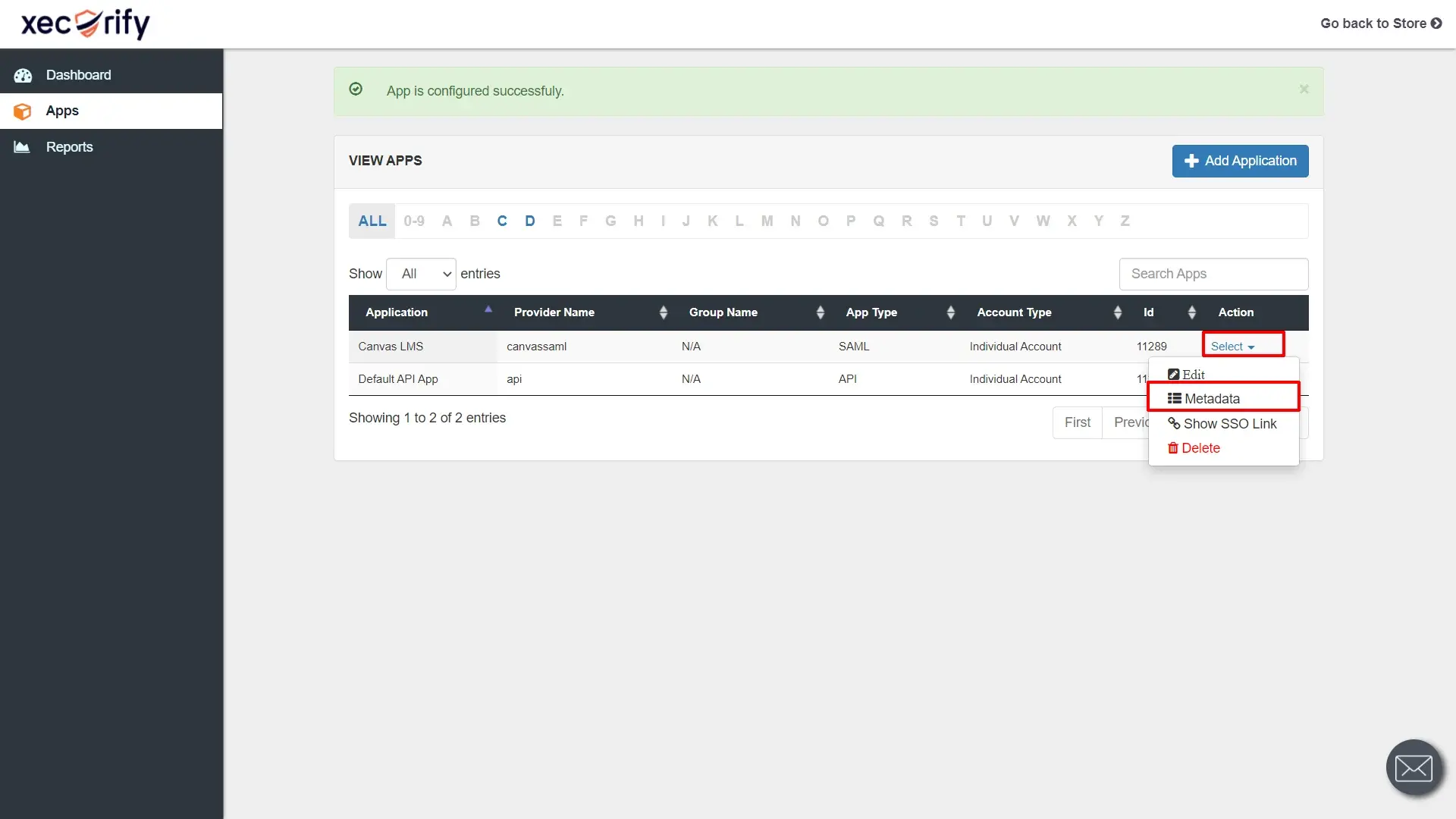
Task: Filter apps by letter Z
Action: (x=1125, y=221)
